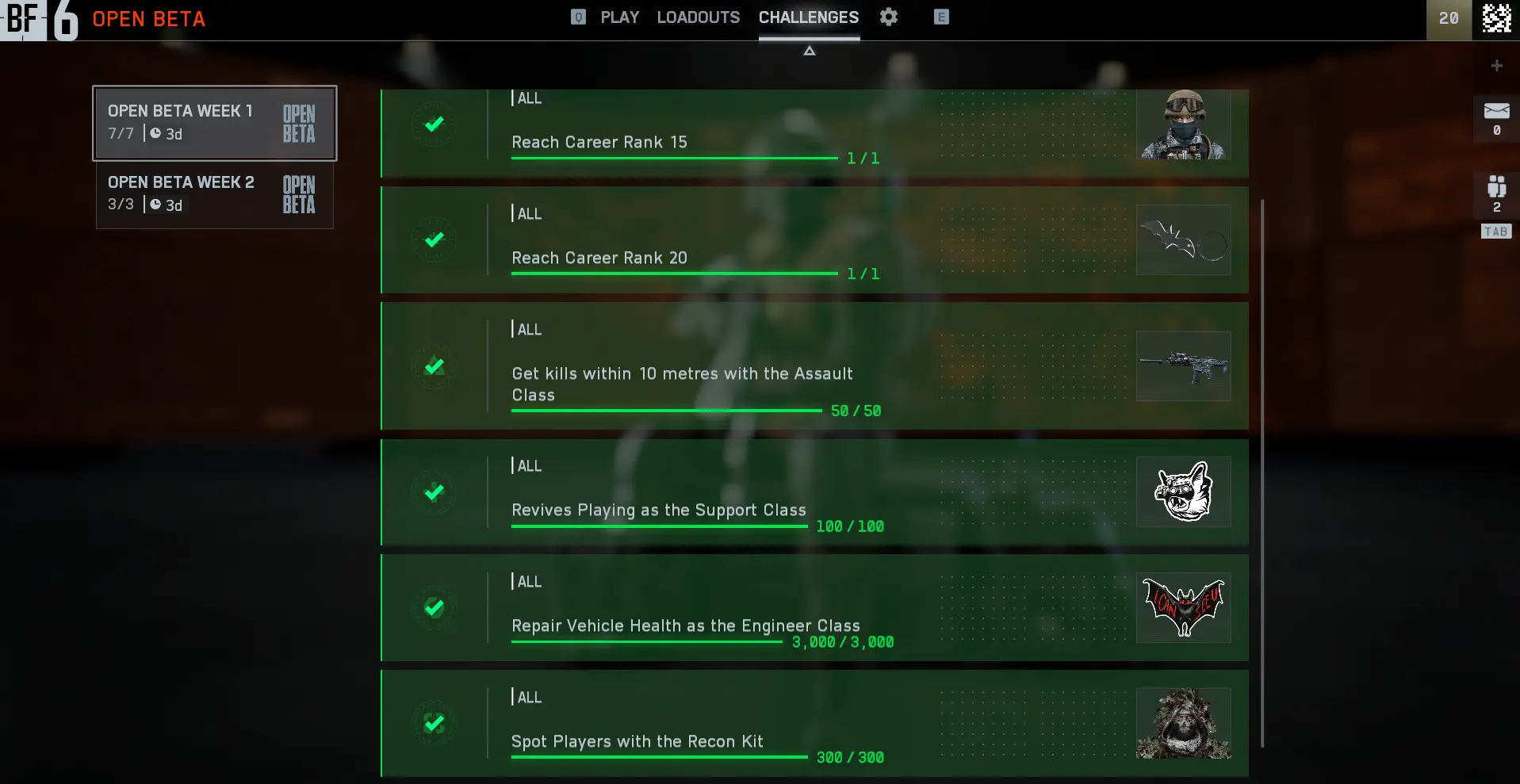This screenshot has height=784, width=1520.
Task: Click the challenges list scrollbar
Action: click(x=1262, y=473)
